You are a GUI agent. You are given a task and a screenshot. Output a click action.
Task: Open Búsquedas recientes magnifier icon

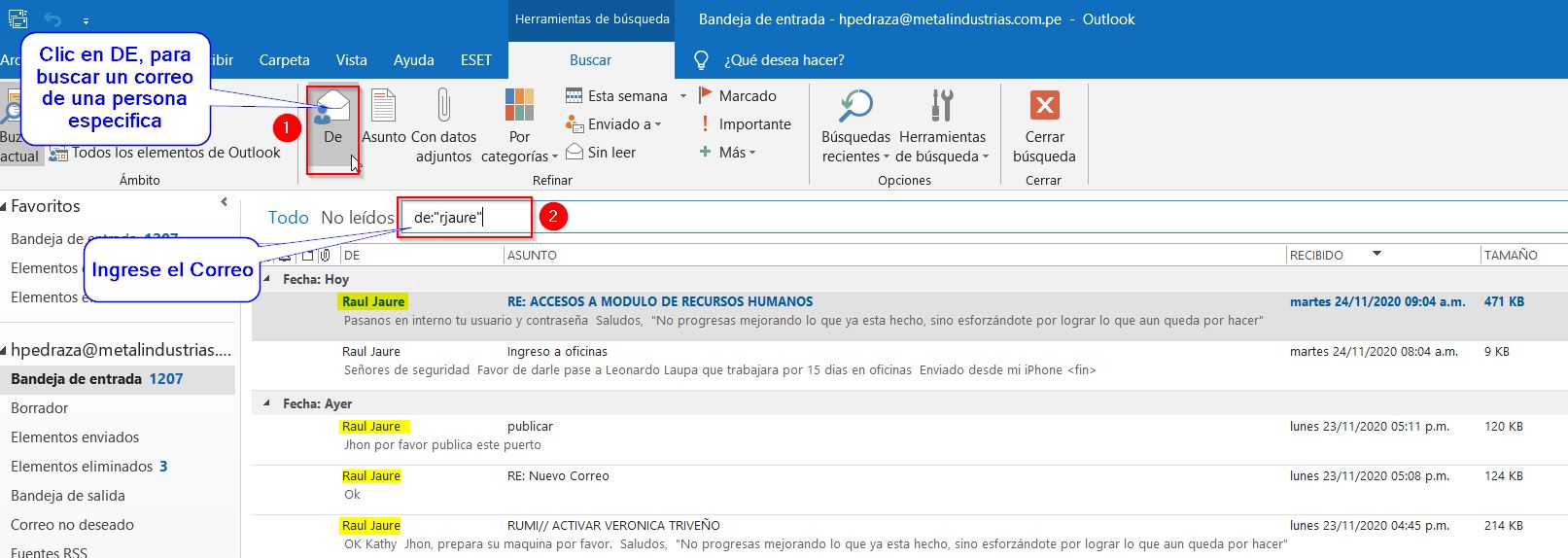pos(855,105)
